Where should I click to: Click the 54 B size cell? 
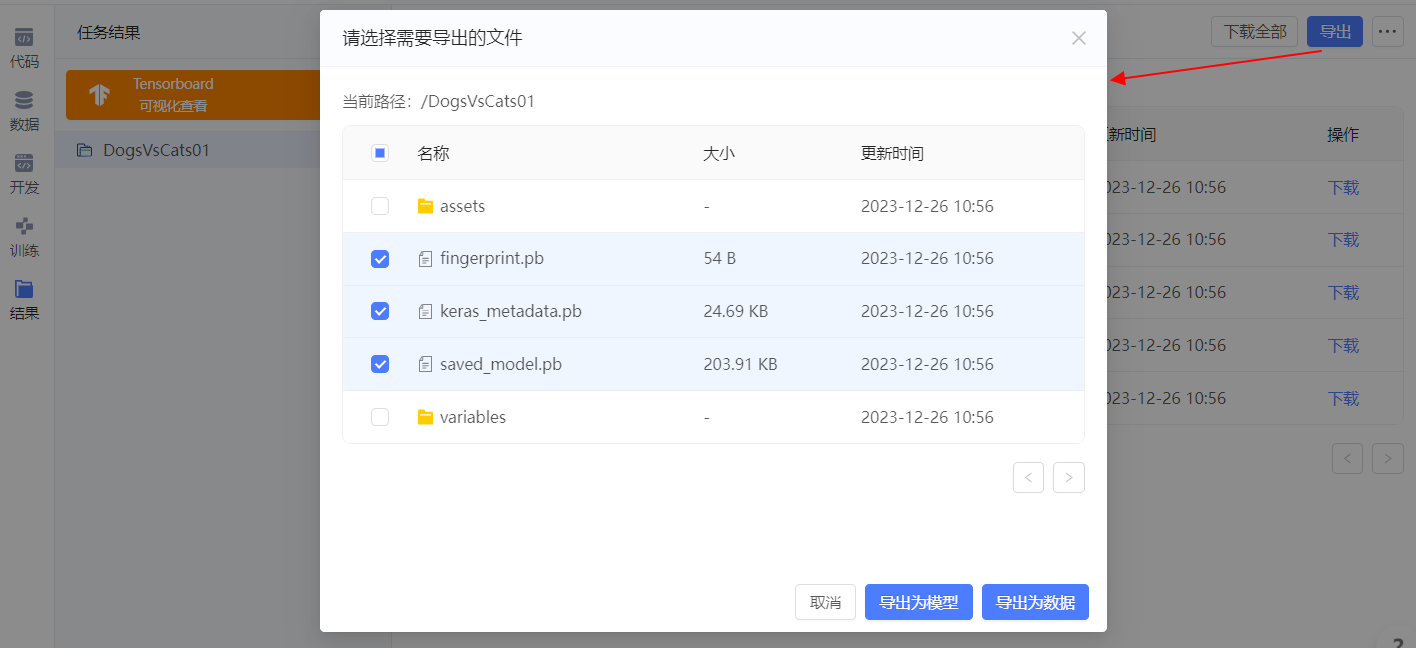tap(719, 259)
